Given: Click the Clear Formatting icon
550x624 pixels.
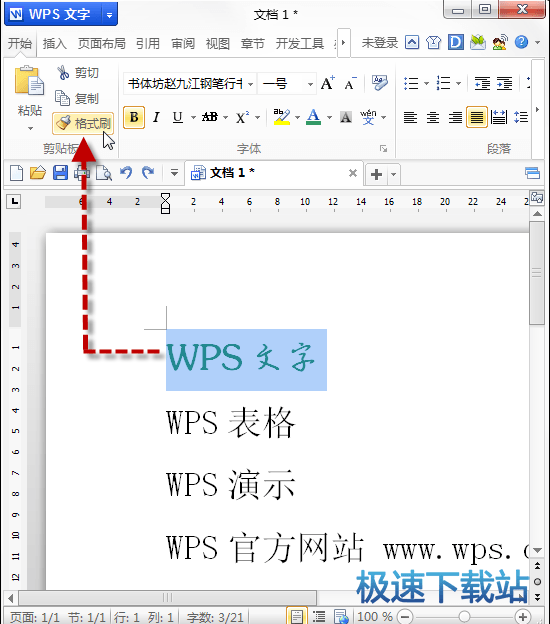Looking at the screenshot, I should pyautogui.click(x=380, y=83).
